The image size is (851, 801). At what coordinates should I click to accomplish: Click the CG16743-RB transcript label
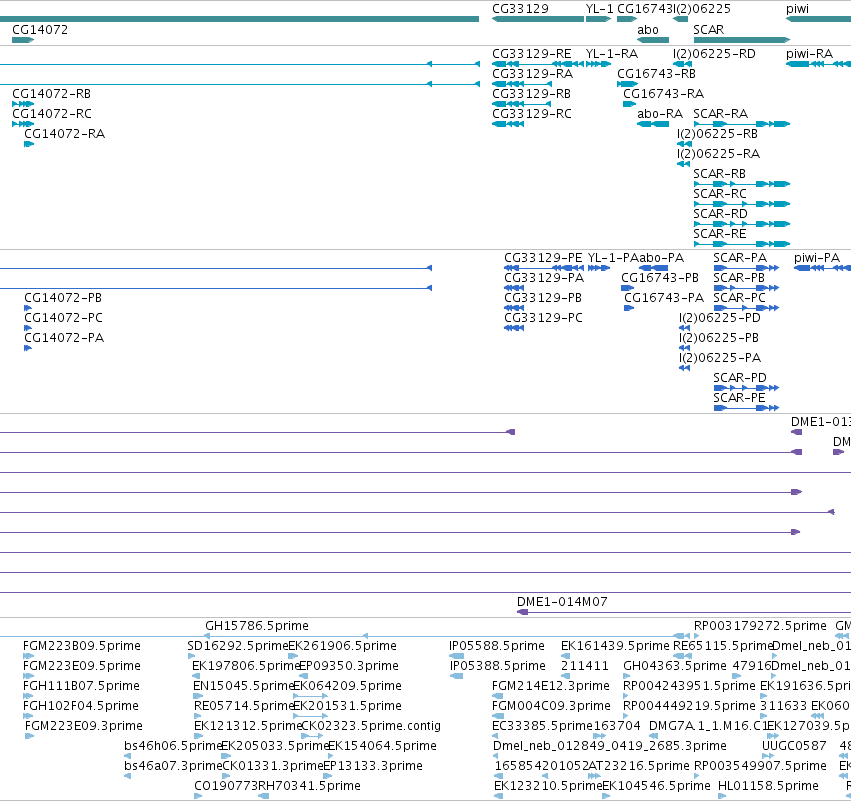[x=656, y=74]
